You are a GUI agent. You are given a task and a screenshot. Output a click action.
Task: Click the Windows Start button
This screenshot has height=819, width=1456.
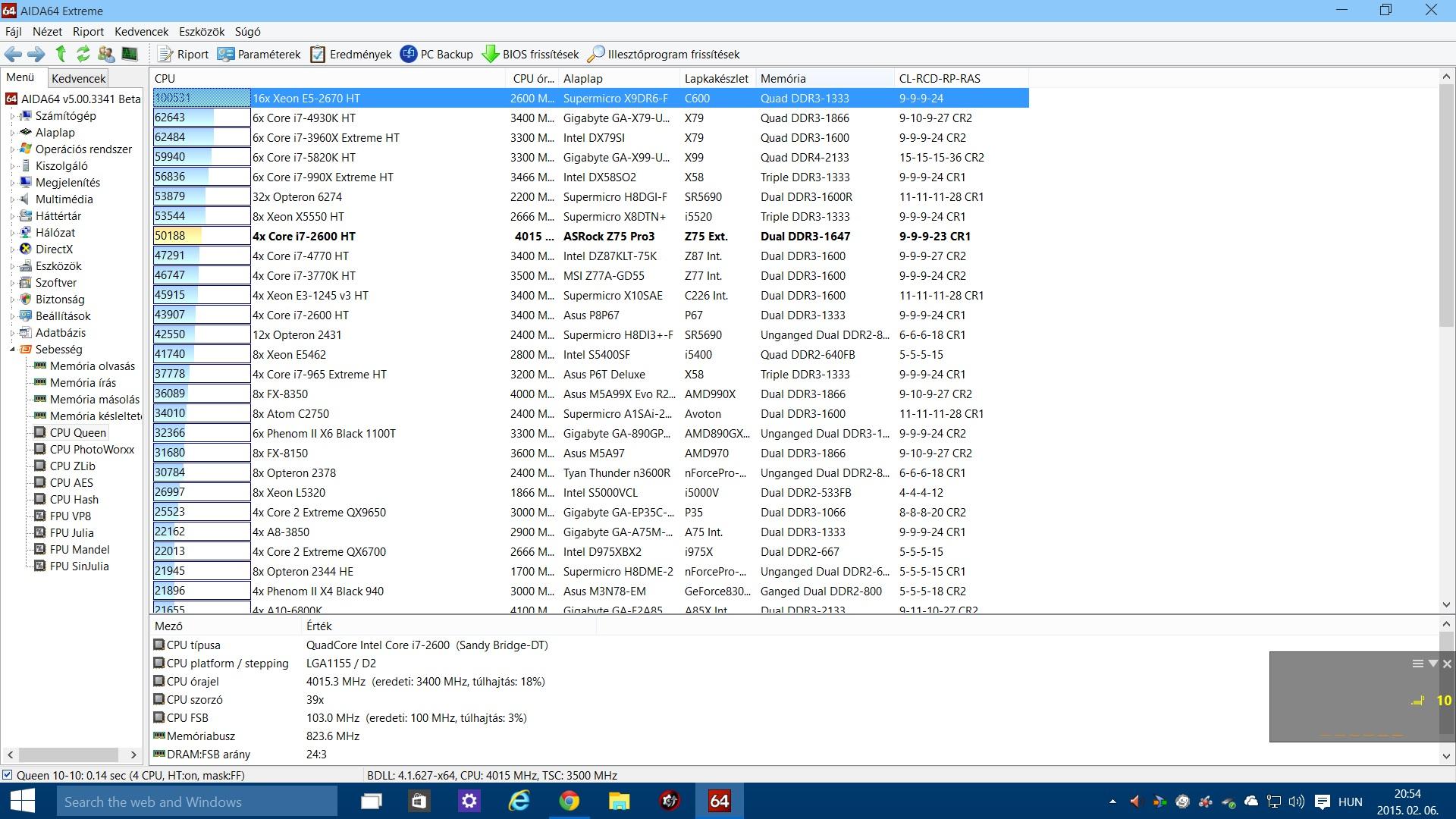pos(23,802)
